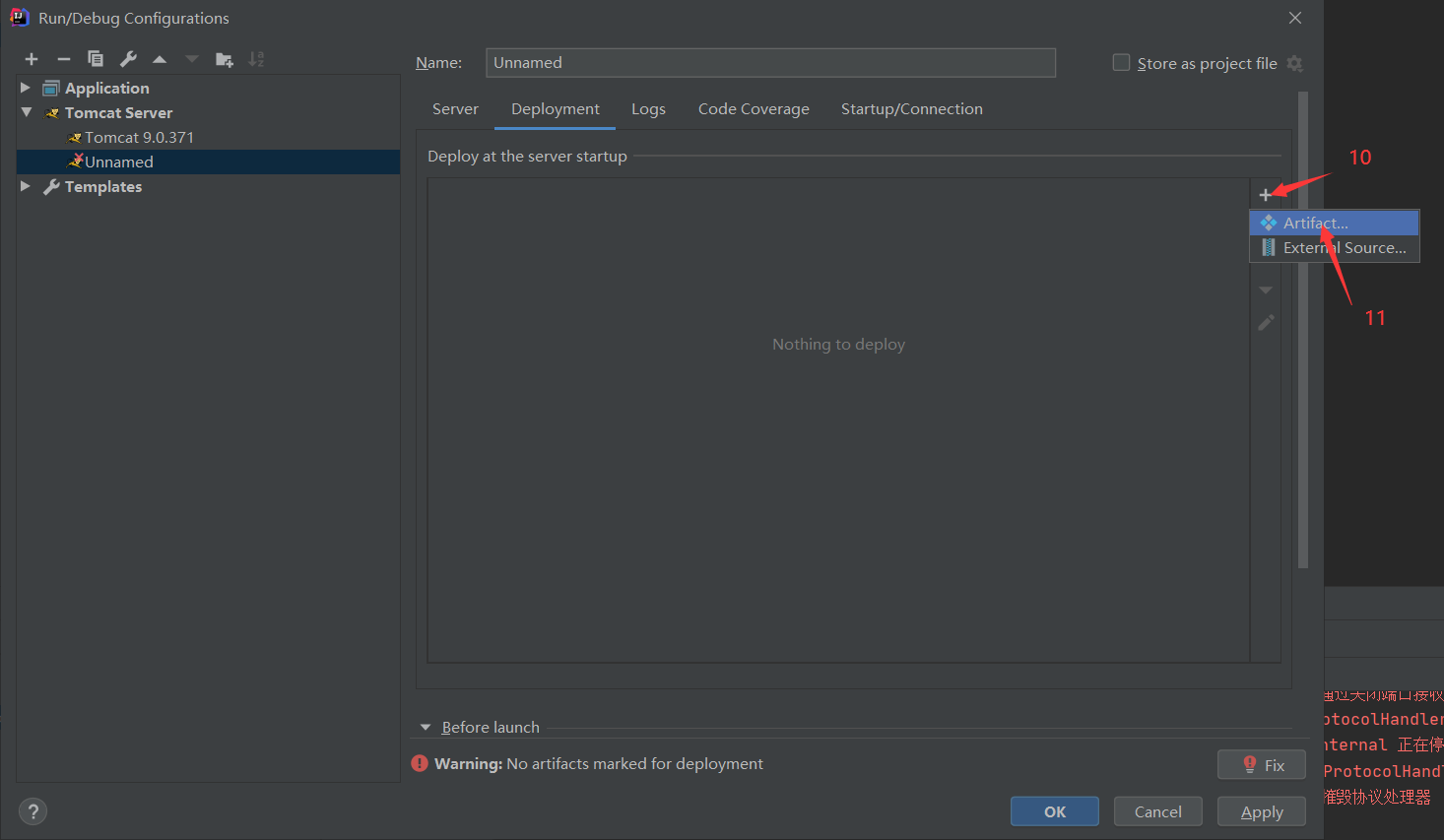Expand the Application tree node

tap(26, 88)
